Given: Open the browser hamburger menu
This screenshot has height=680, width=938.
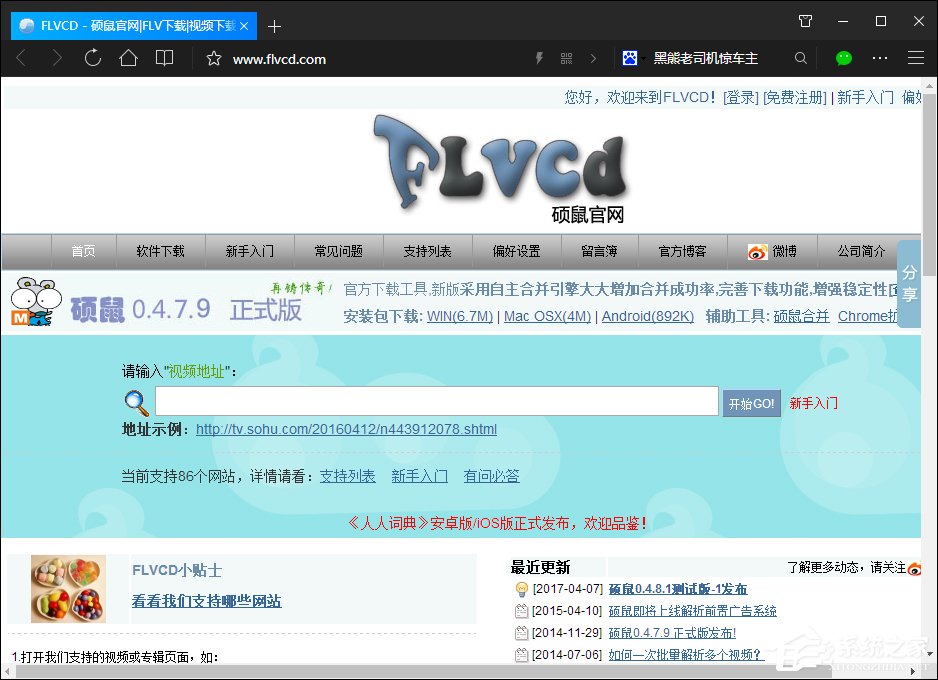Looking at the screenshot, I should pos(916,58).
